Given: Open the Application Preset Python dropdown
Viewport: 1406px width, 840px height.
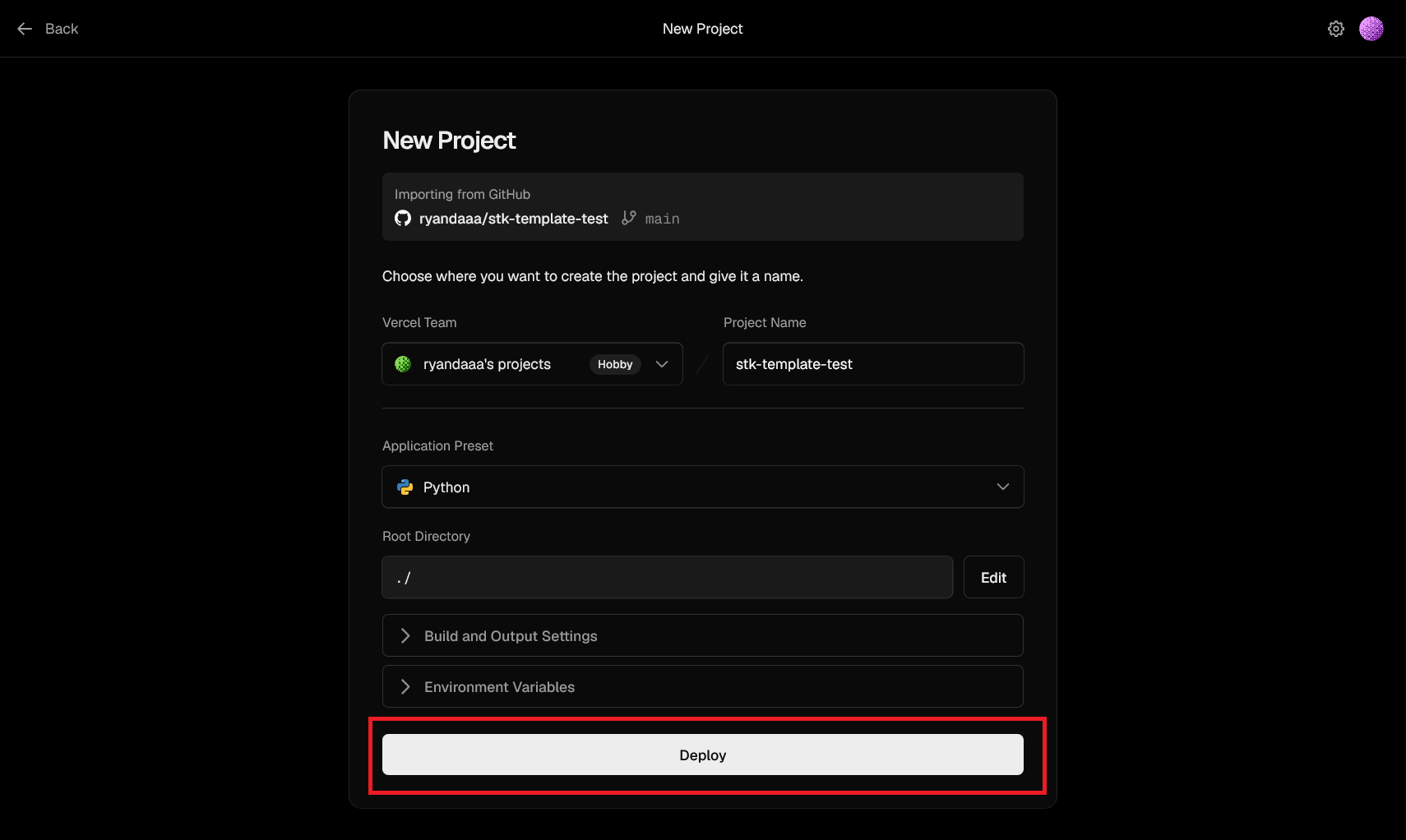Looking at the screenshot, I should pyautogui.click(x=703, y=487).
